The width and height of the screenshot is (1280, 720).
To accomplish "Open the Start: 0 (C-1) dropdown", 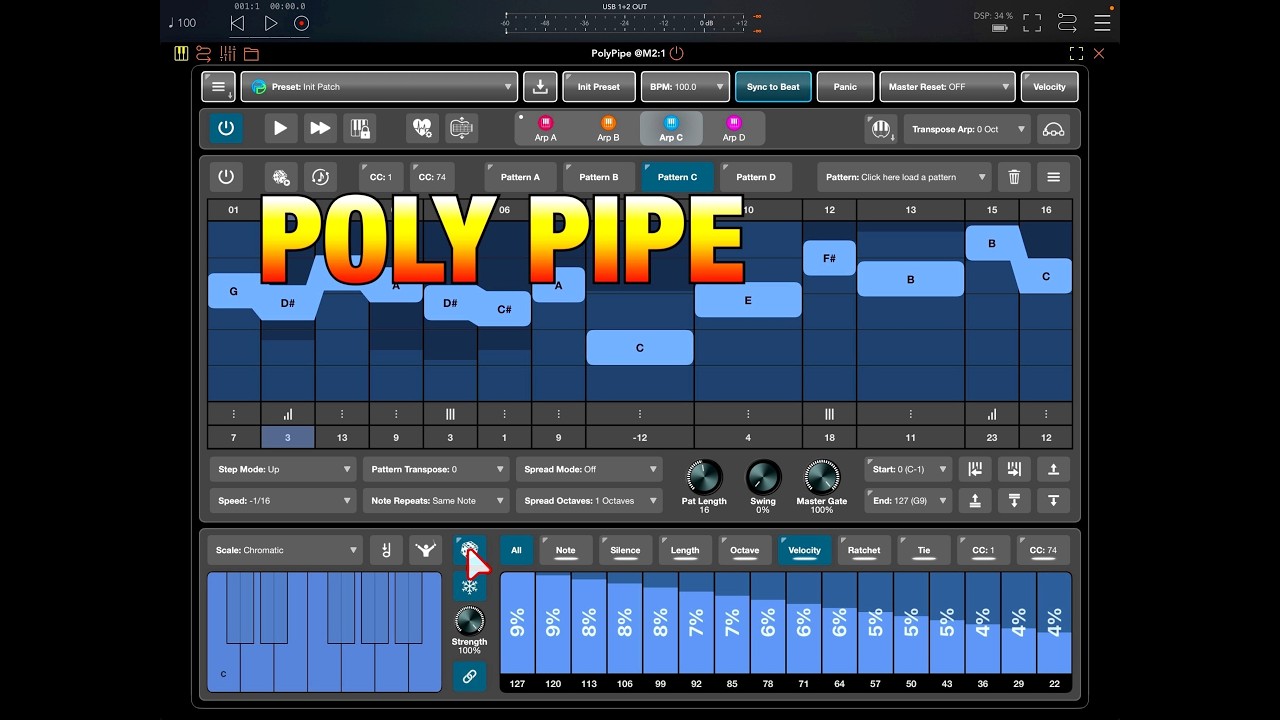I will 909,469.
